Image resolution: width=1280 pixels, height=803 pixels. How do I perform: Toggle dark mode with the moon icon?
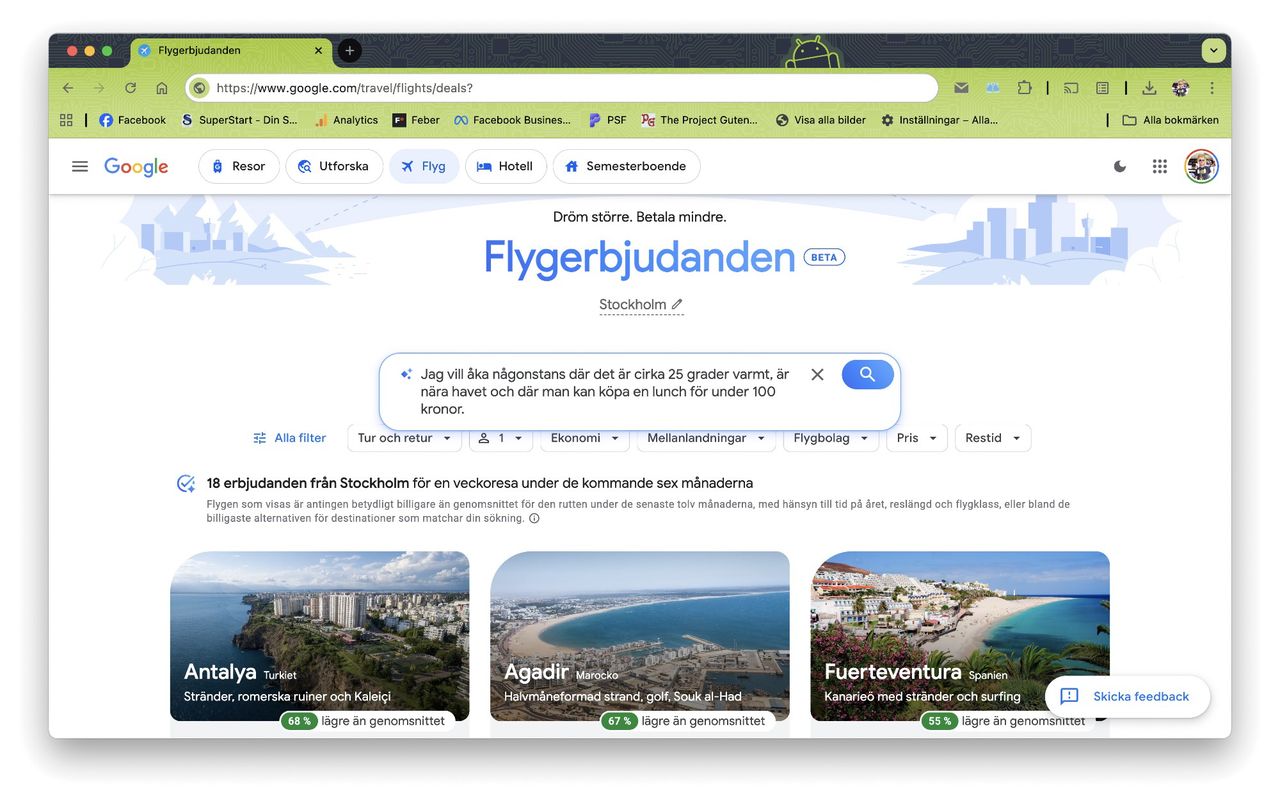[x=1119, y=166]
